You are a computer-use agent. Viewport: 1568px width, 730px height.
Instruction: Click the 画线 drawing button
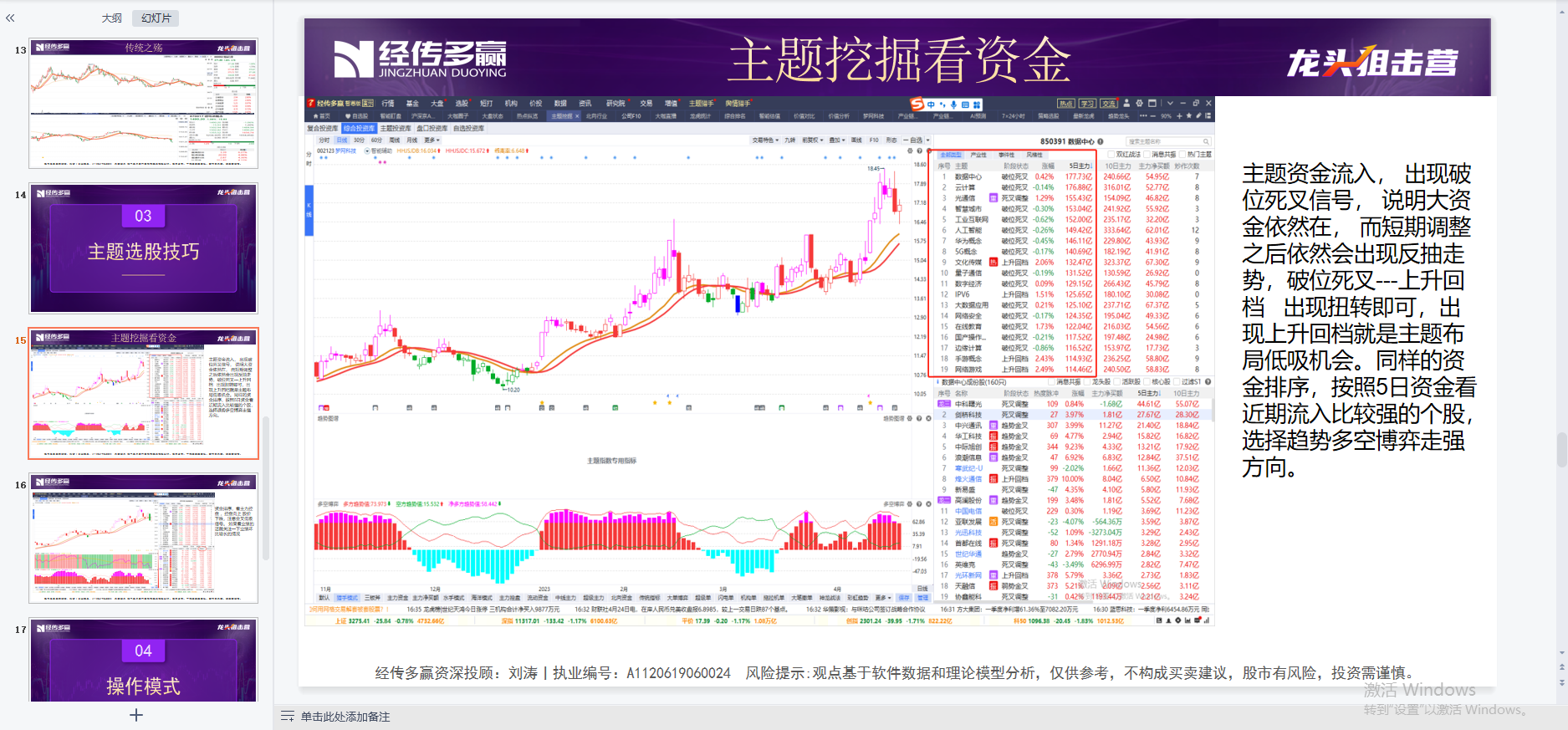(856, 140)
